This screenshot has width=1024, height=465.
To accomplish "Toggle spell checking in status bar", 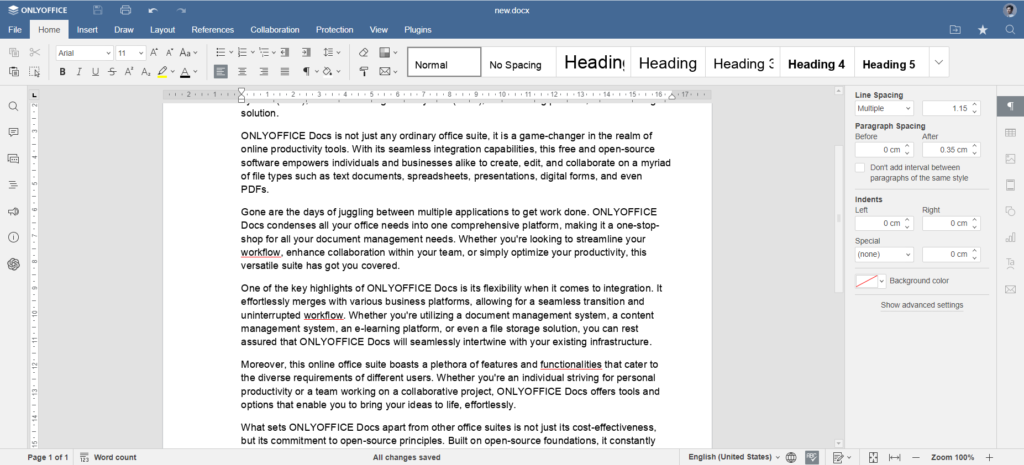I will 812,457.
